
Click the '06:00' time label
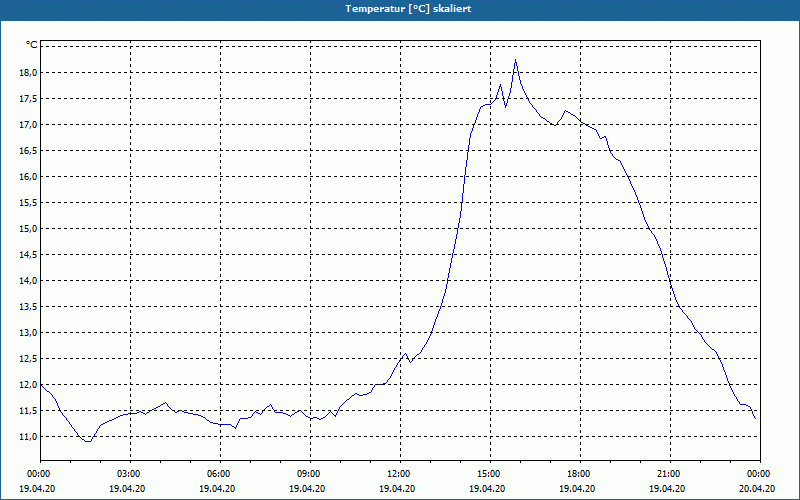pyautogui.click(x=220, y=474)
